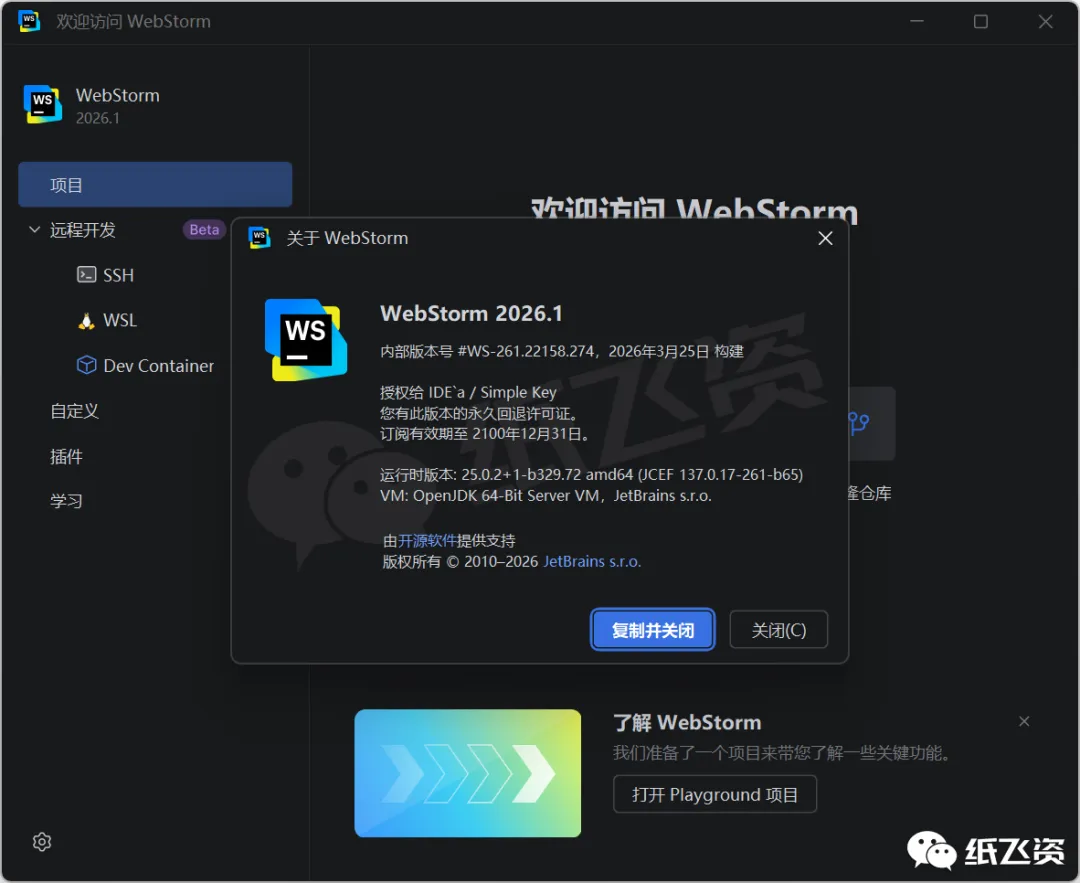Click the 了解 WebStorm heading

tap(687, 723)
